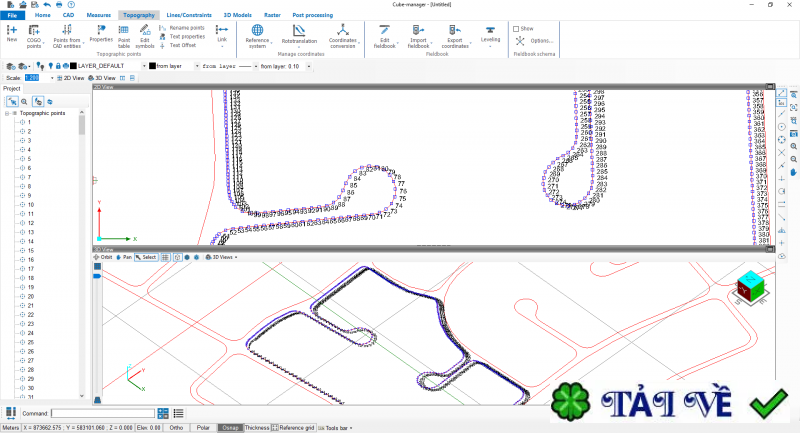Open the Post processing tab
This screenshot has height=433, width=800.
click(x=314, y=16)
